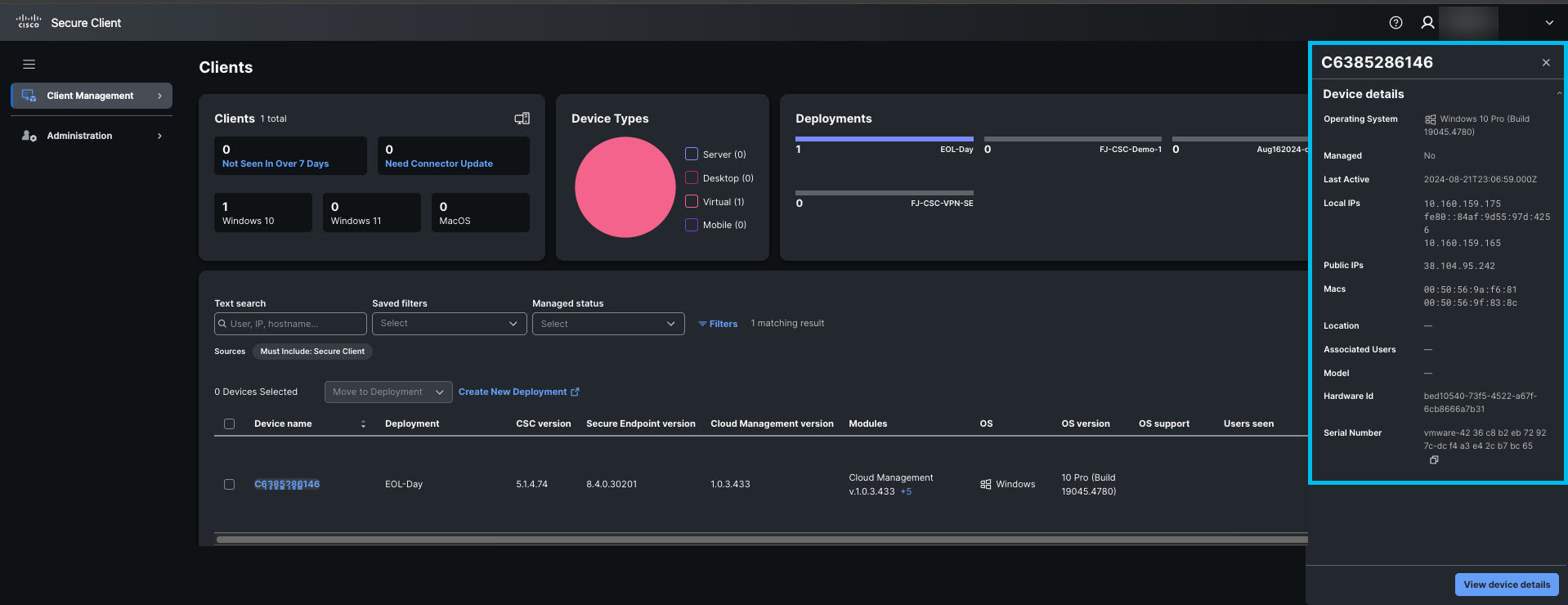Image resolution: width=1568 pixels, height=605 pixels.
Task: Expand the account dropdown chevron in header
Action: [x=1548, y=23]
